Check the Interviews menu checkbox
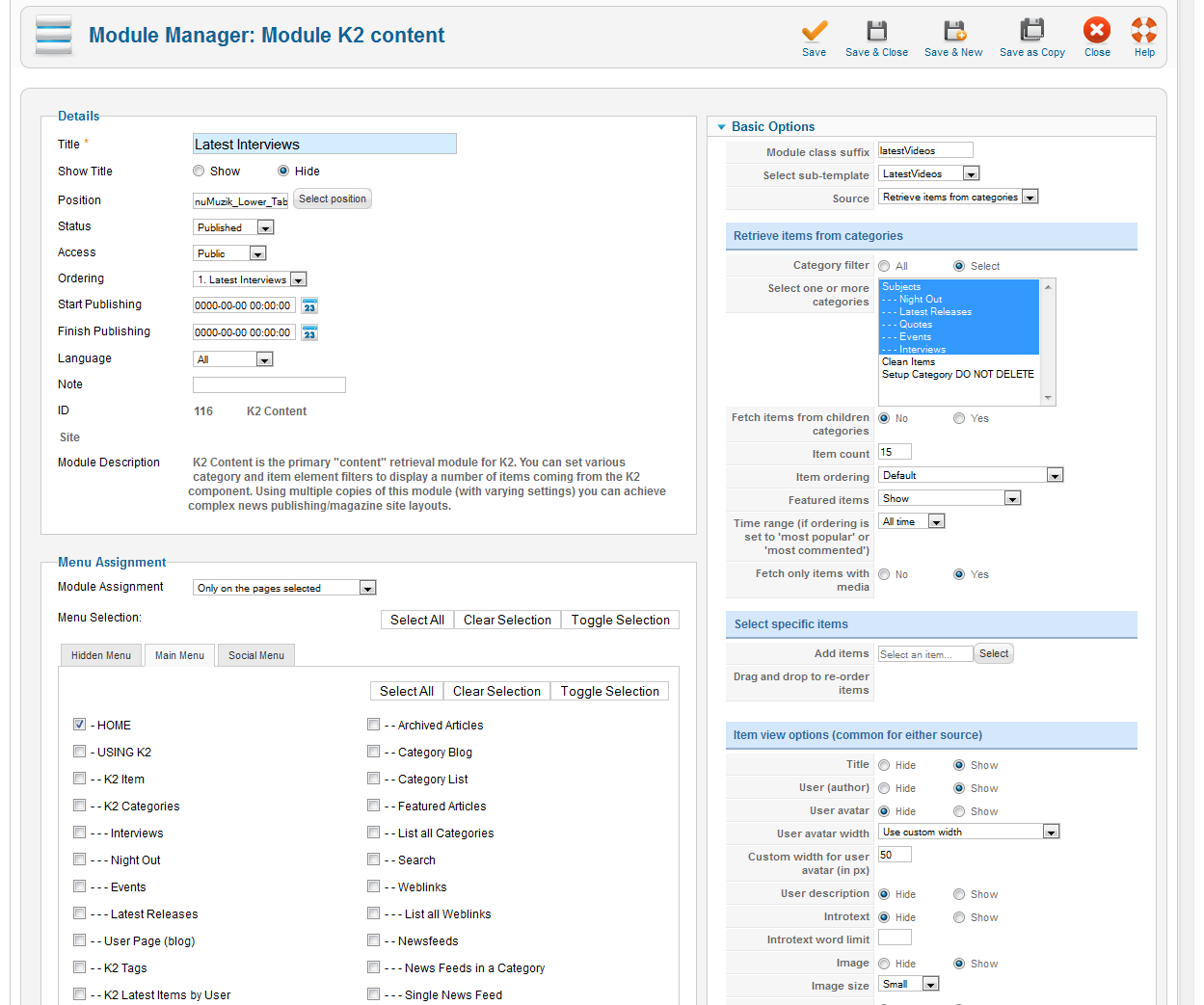The image size is (1204, 1005). 79,833
